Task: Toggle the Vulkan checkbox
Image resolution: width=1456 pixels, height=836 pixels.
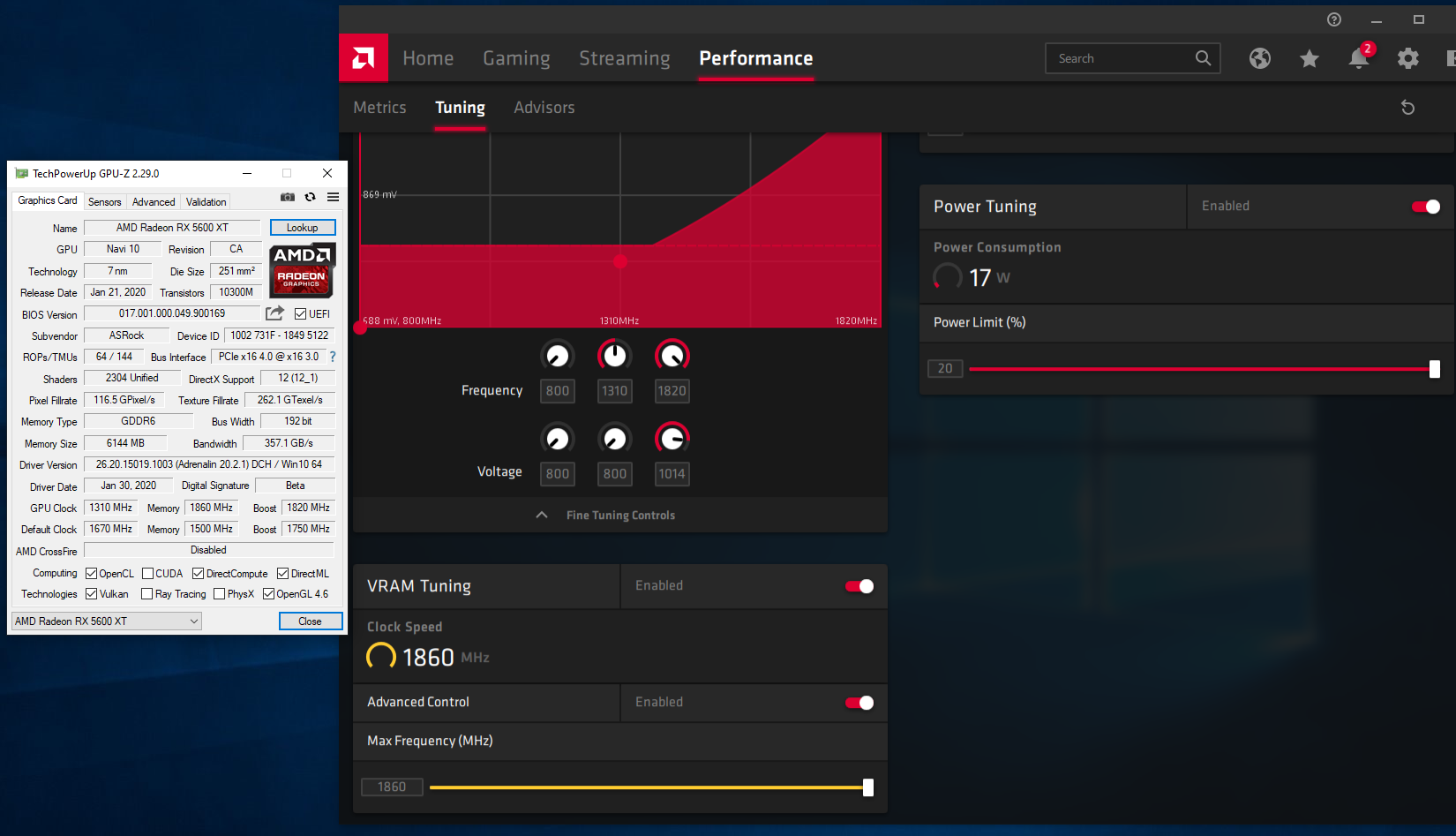Action: pyautogui.click(x=91, y=594)
